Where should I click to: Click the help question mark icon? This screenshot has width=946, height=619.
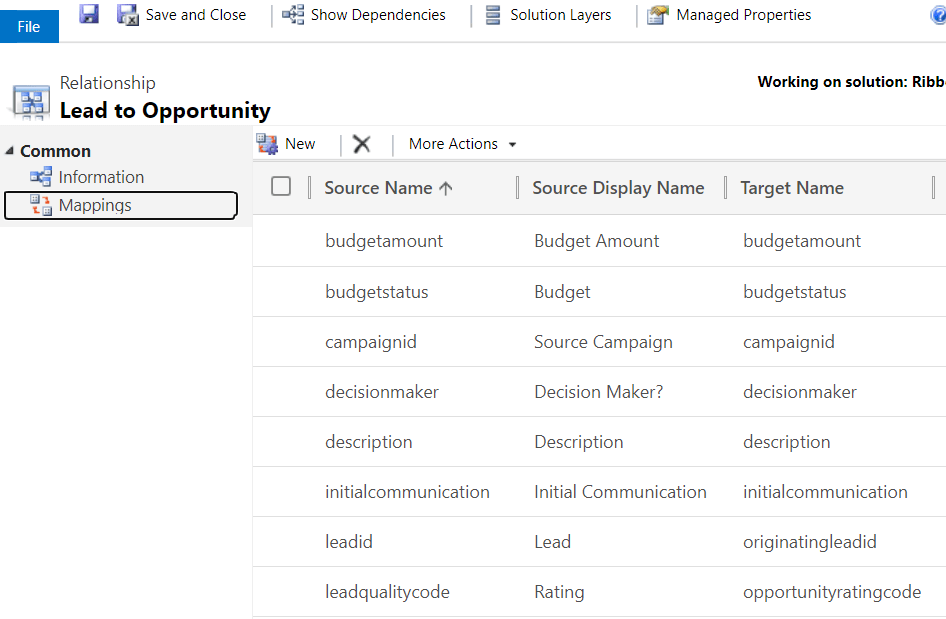click(x=938, y=15)
